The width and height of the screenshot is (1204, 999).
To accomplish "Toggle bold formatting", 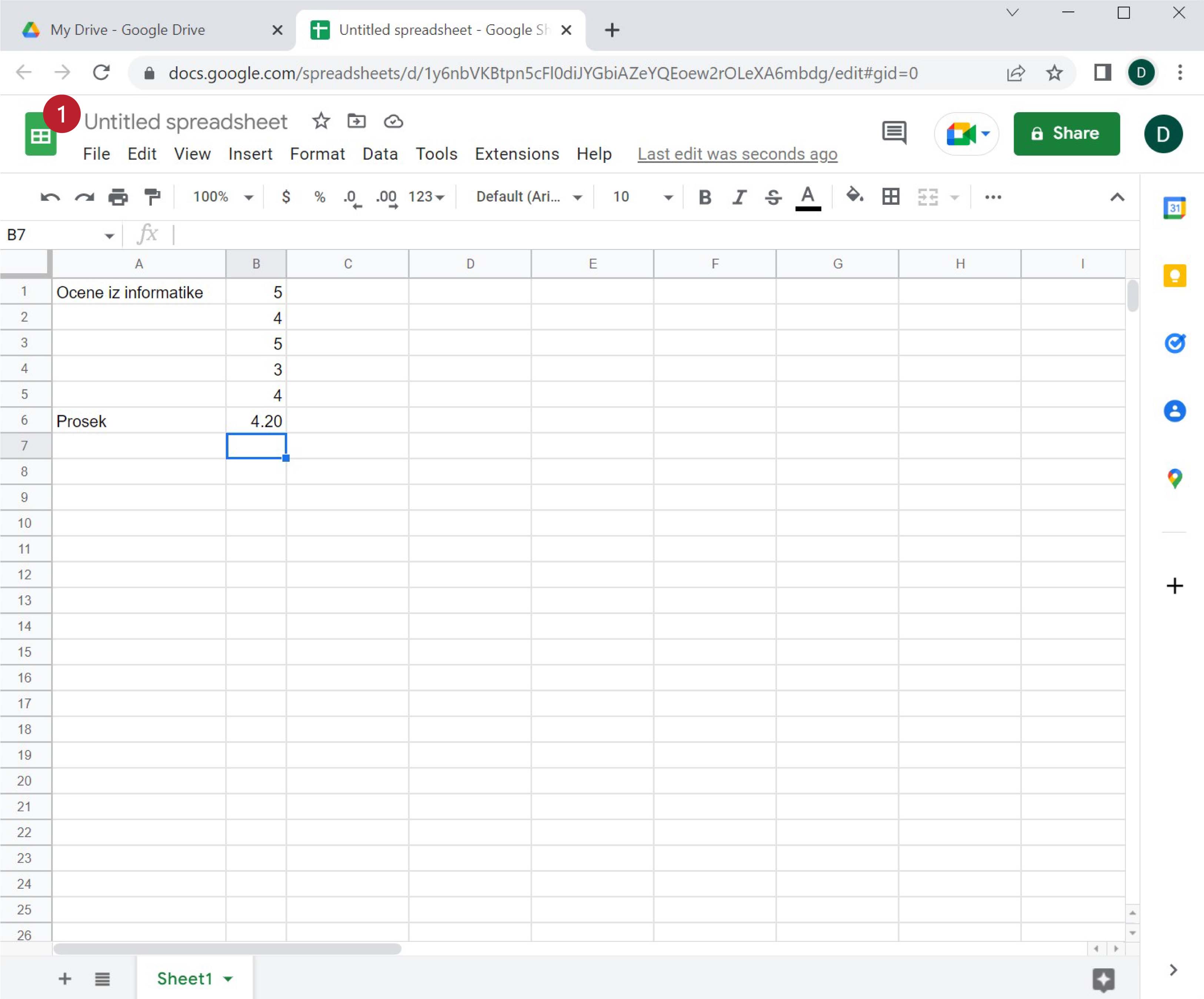I will pos(705,197).
